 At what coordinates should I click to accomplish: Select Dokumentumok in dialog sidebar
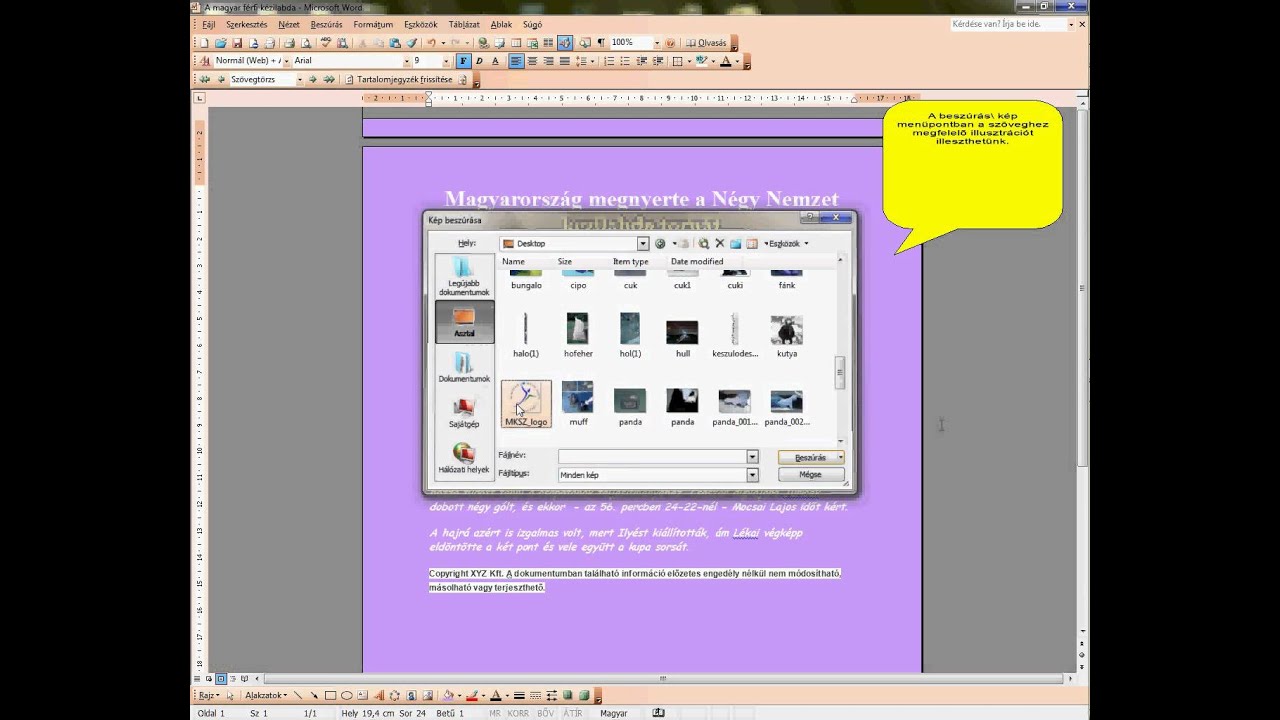pyautogui.click(x=464, y=367)
